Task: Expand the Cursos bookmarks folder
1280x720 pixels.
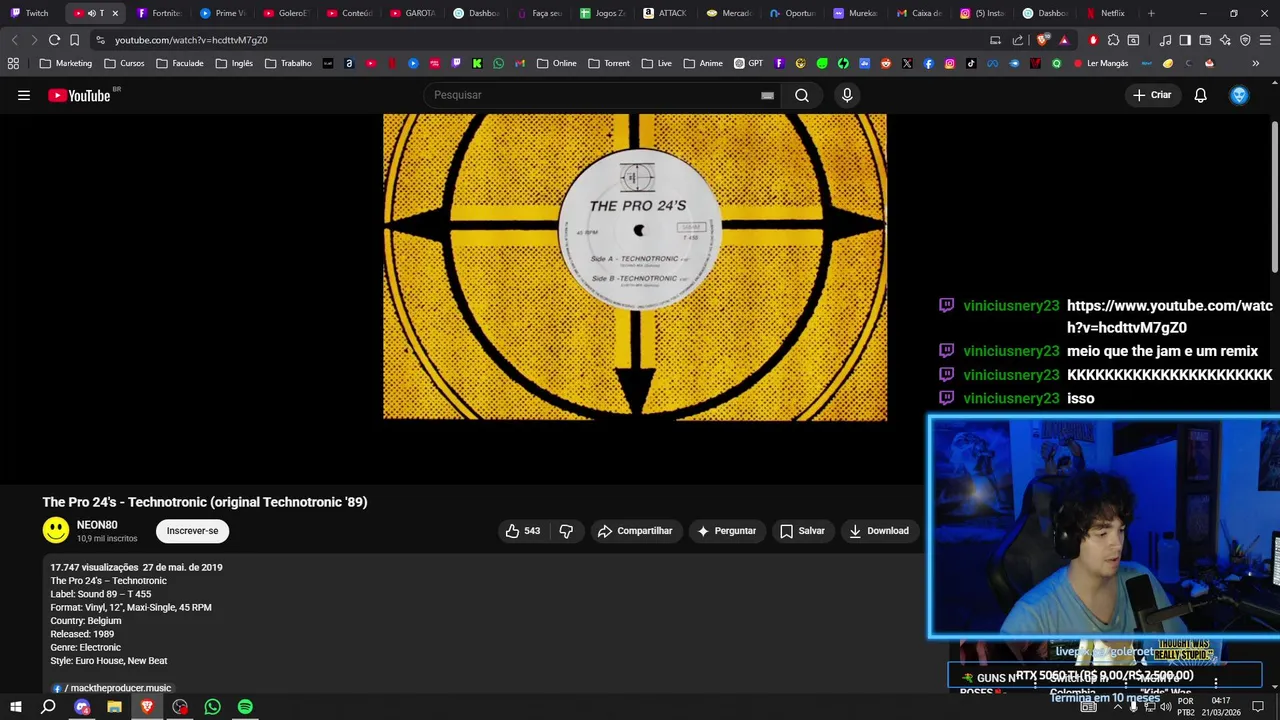Action: coord(124,63)
